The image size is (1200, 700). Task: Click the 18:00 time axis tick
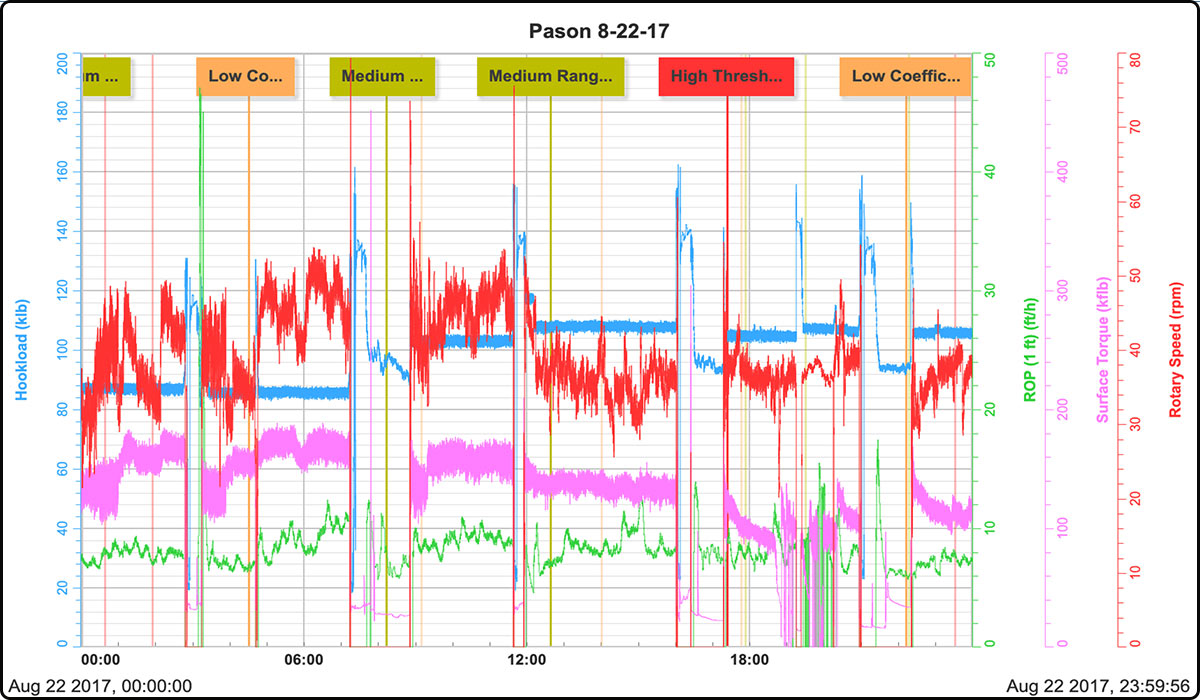[749, 660]
